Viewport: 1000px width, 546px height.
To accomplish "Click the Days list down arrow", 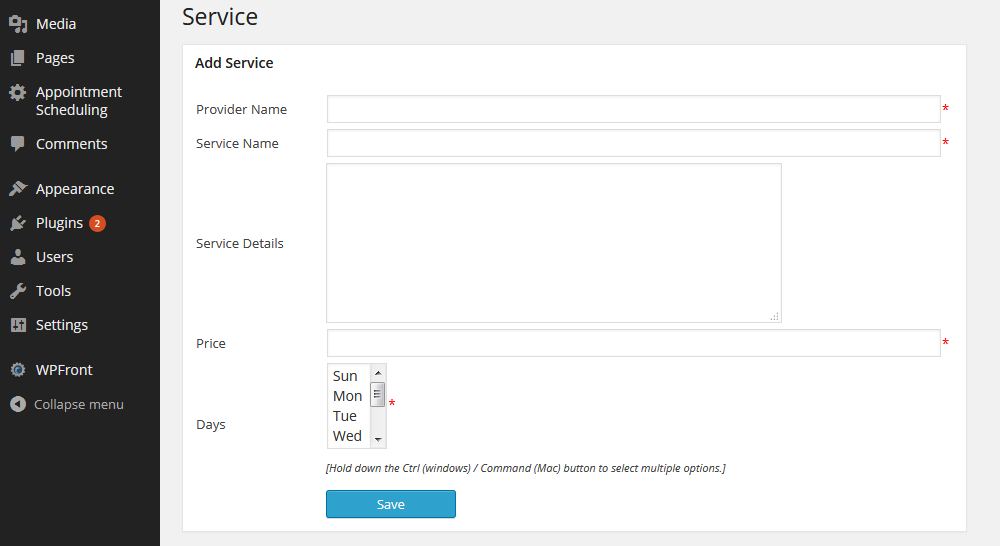I will tap(378, 439).
